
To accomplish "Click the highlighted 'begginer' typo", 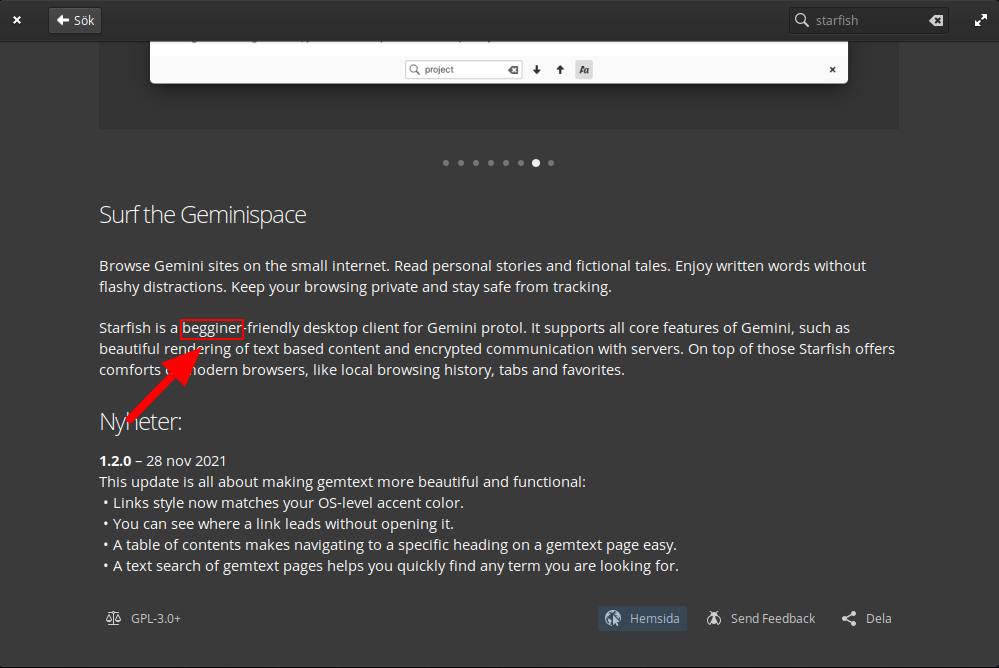I will pyautogui.click(x=211, y=327).
